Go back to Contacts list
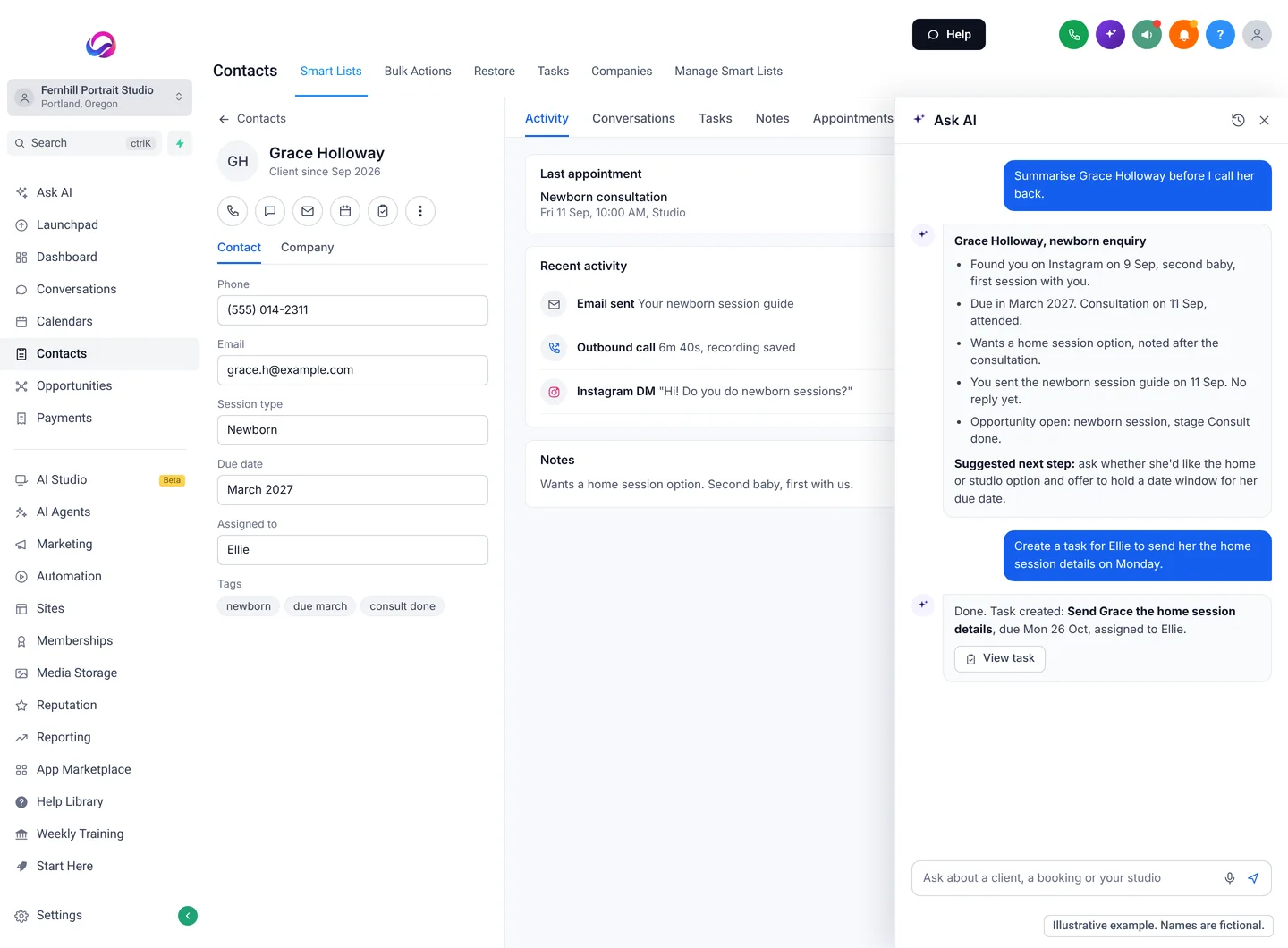This screenshot has width=1288, height=948. click(x=252, y=119)
